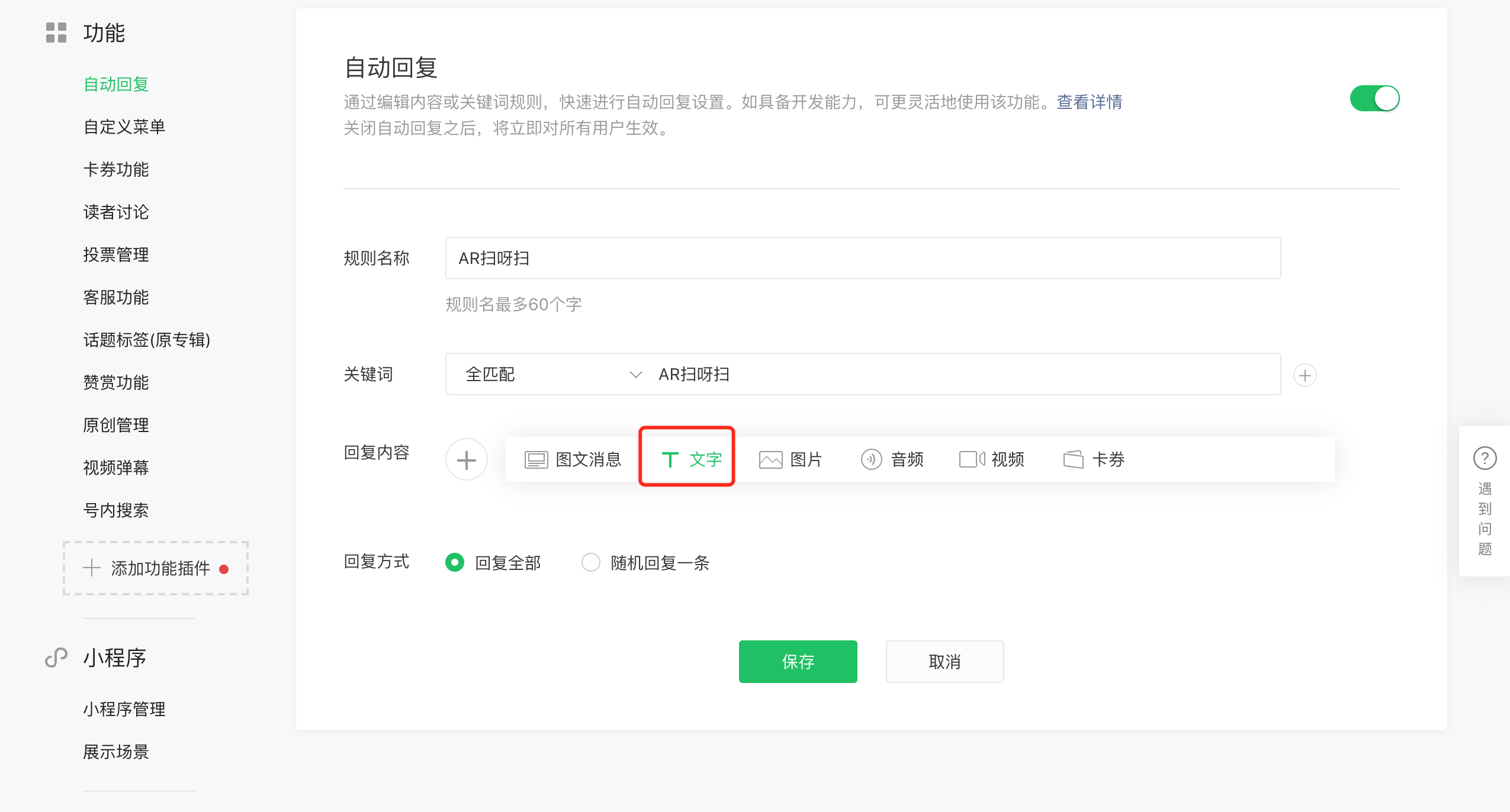The height and width of the screenshot is (812, 1510).
Task: Click the plus icon to add keyword
Action: tap(1305, 375)
